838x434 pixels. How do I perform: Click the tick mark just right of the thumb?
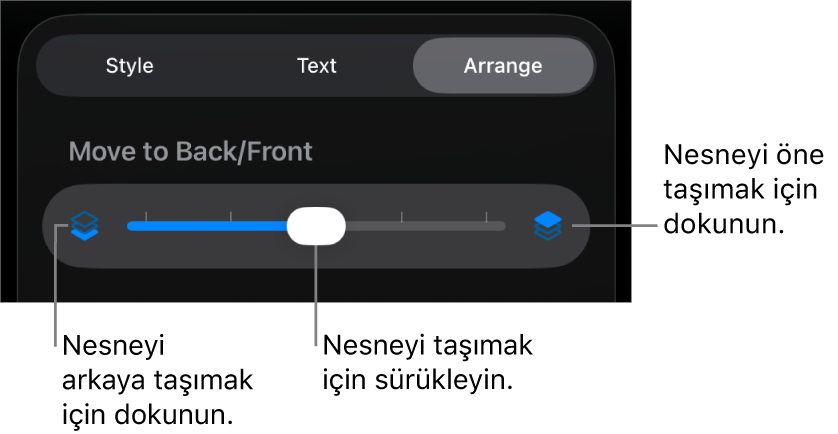pos(402,215)
